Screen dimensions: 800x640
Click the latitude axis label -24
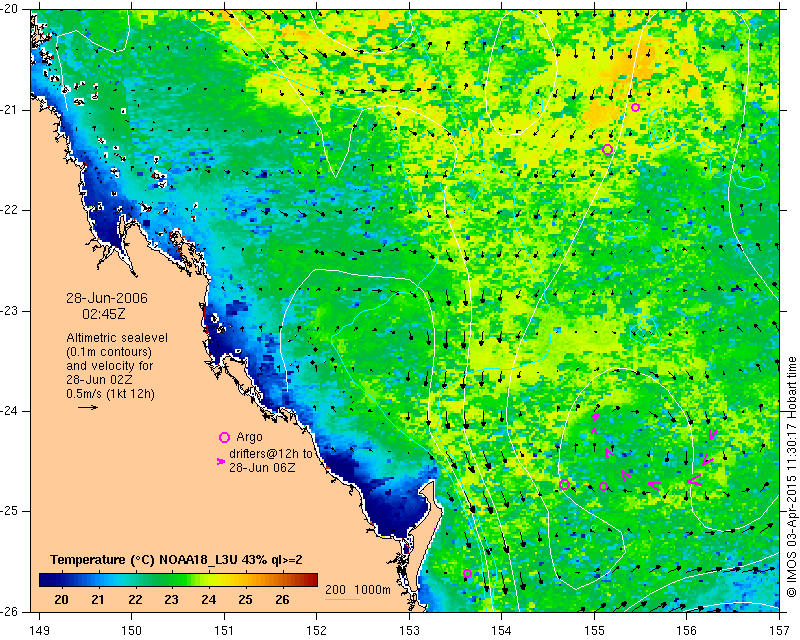(x=11, y=411)
